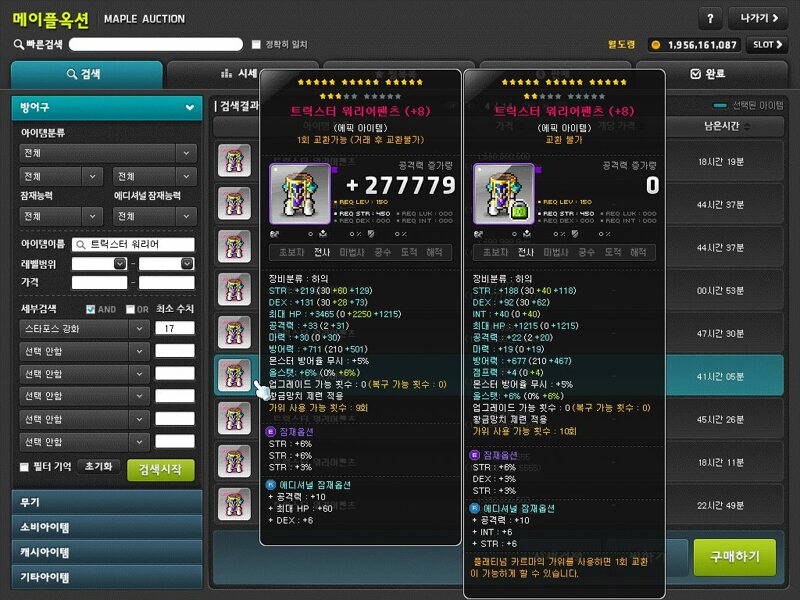800x600 pixels.
Task: Click the SLOT button
Action: point(767,45)
